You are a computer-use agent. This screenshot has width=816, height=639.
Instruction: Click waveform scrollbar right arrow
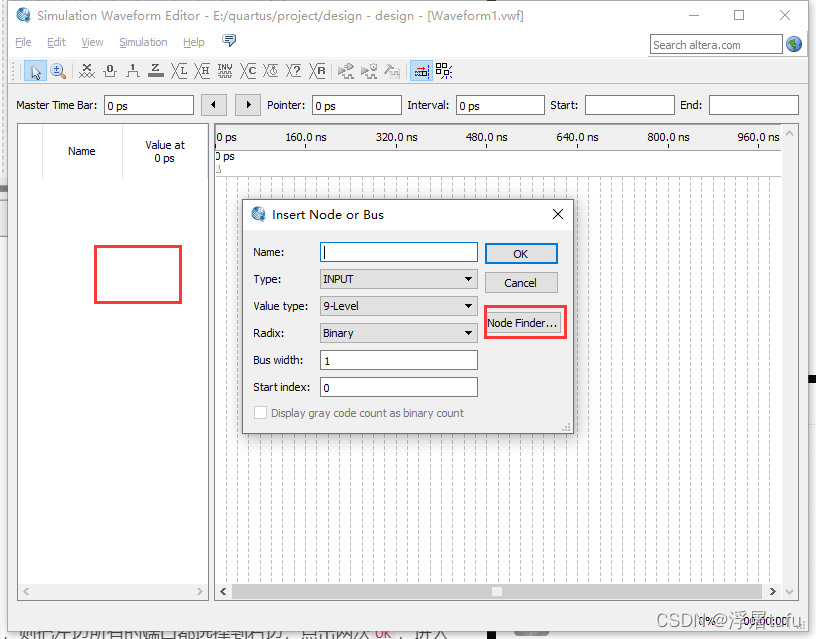[773, 592]
